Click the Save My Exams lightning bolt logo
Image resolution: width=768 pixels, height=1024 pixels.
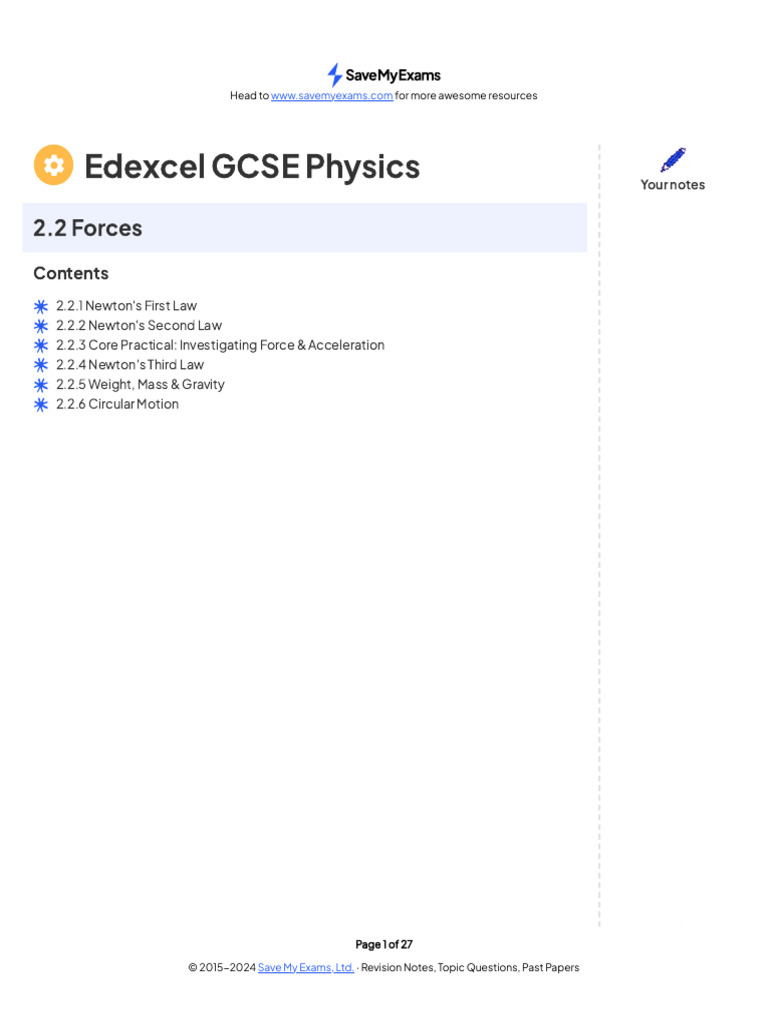tap(335, 75)
